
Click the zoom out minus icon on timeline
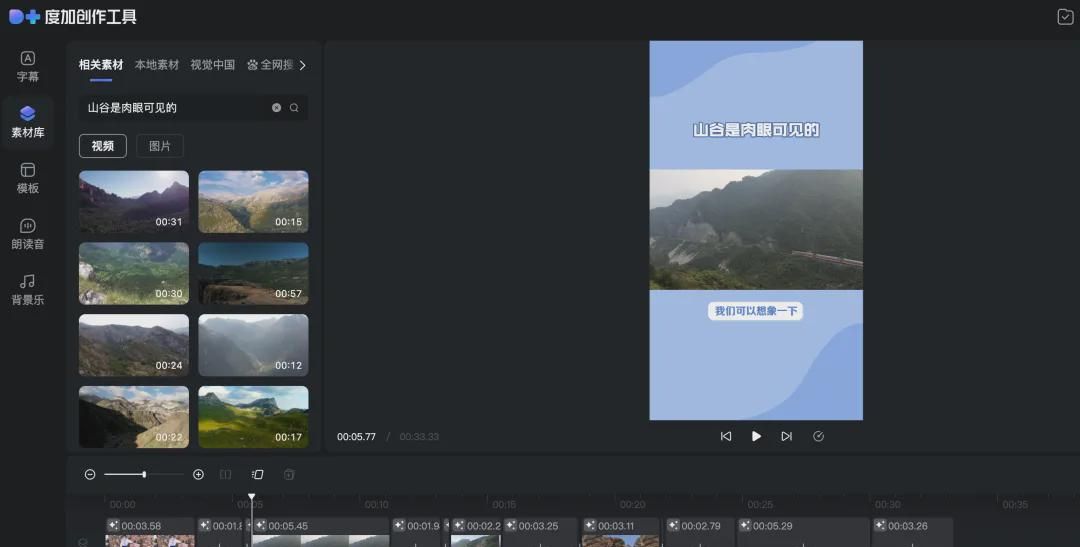point(90,474)
